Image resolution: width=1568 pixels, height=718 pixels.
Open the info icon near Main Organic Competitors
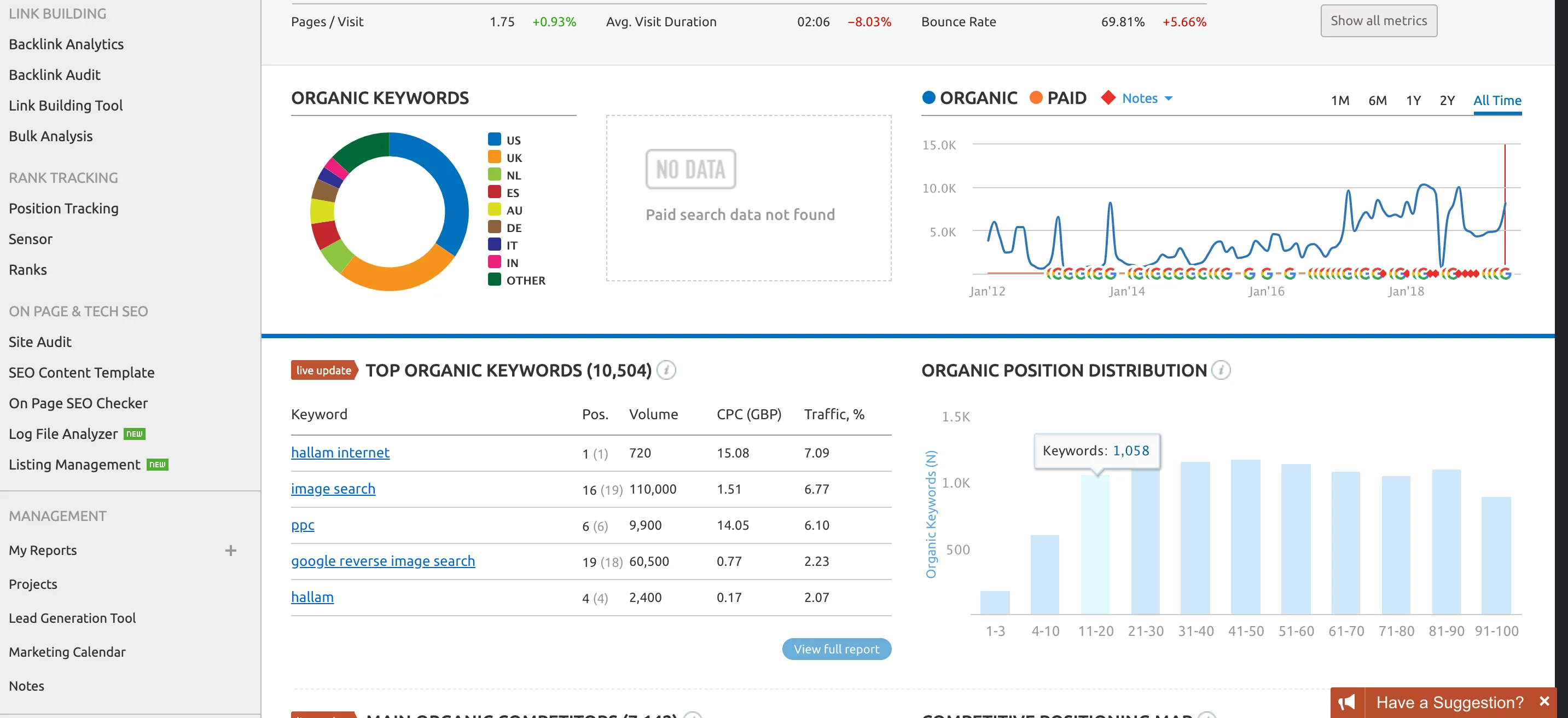(x=692, y=716)
